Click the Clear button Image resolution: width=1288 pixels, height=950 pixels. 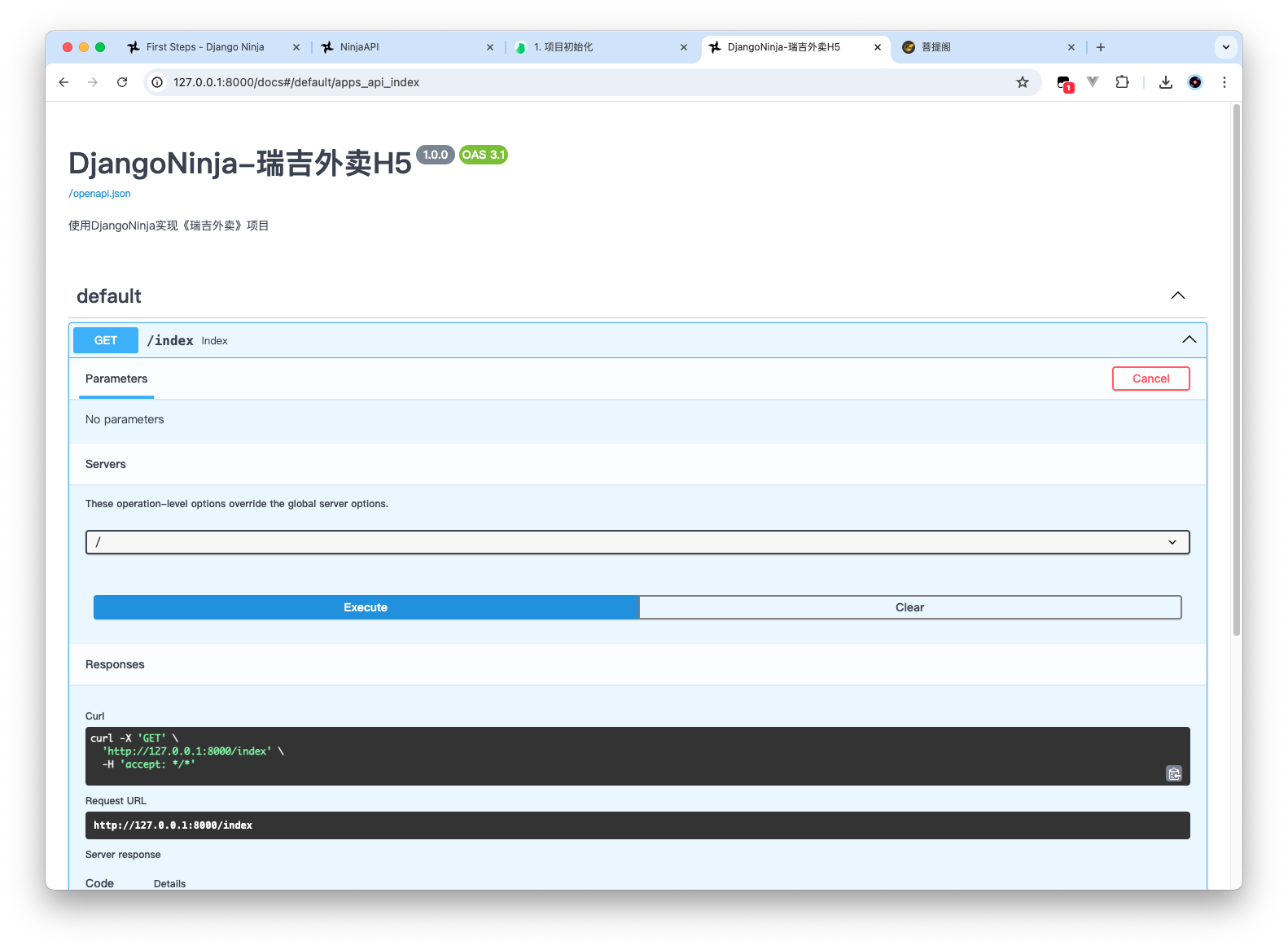910,607
